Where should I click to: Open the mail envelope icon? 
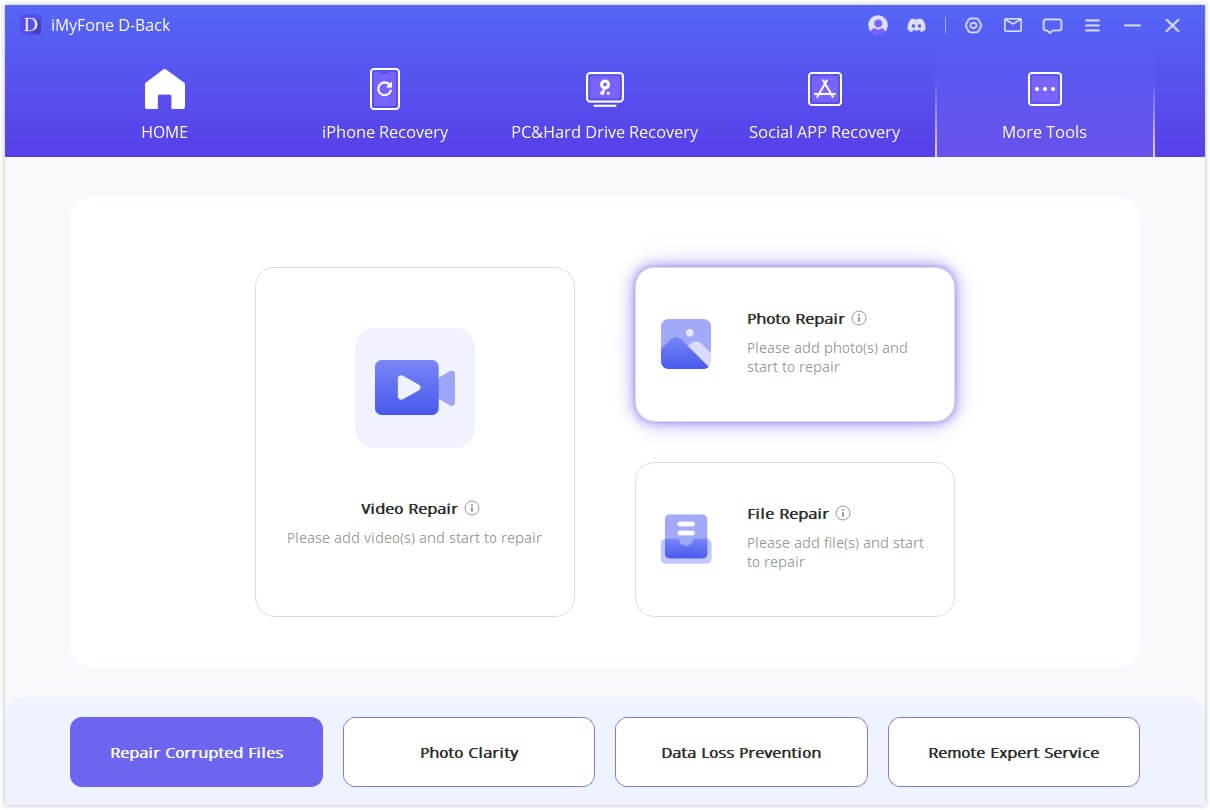(1013, 26)
